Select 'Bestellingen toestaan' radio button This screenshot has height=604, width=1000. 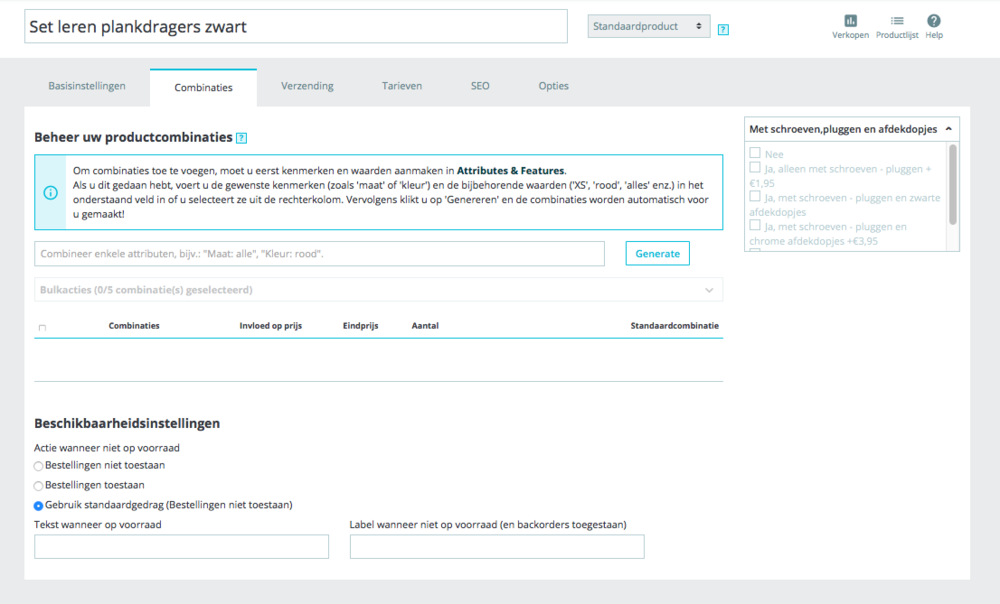[38, 486]
